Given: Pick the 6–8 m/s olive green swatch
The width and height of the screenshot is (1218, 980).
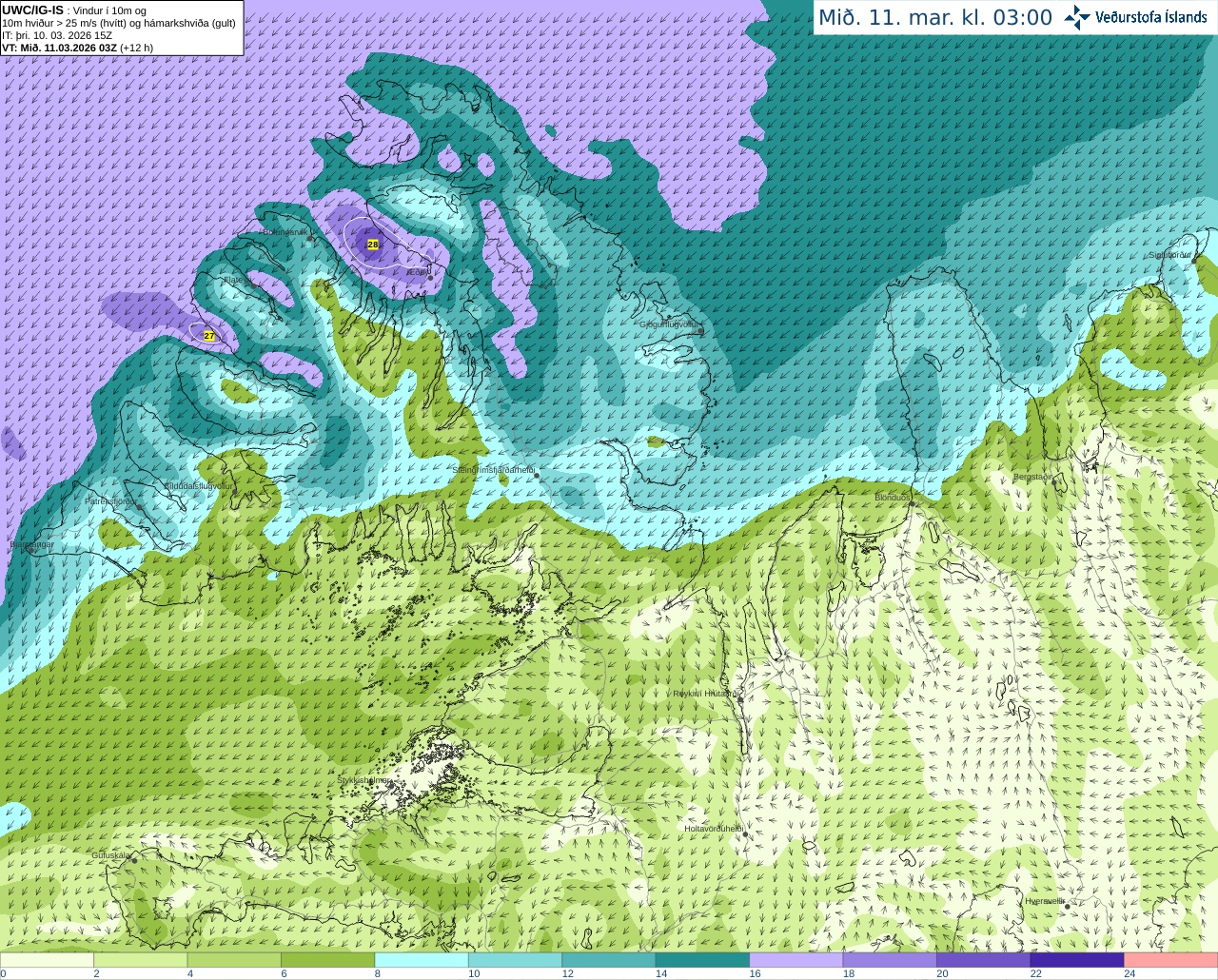Looking at the screenshot, I should click(x=327, y=960).
